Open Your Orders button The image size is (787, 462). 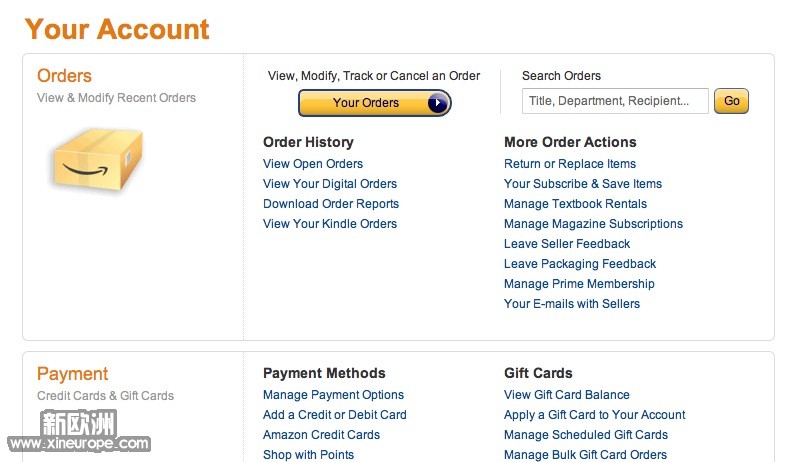coord(374,103)
